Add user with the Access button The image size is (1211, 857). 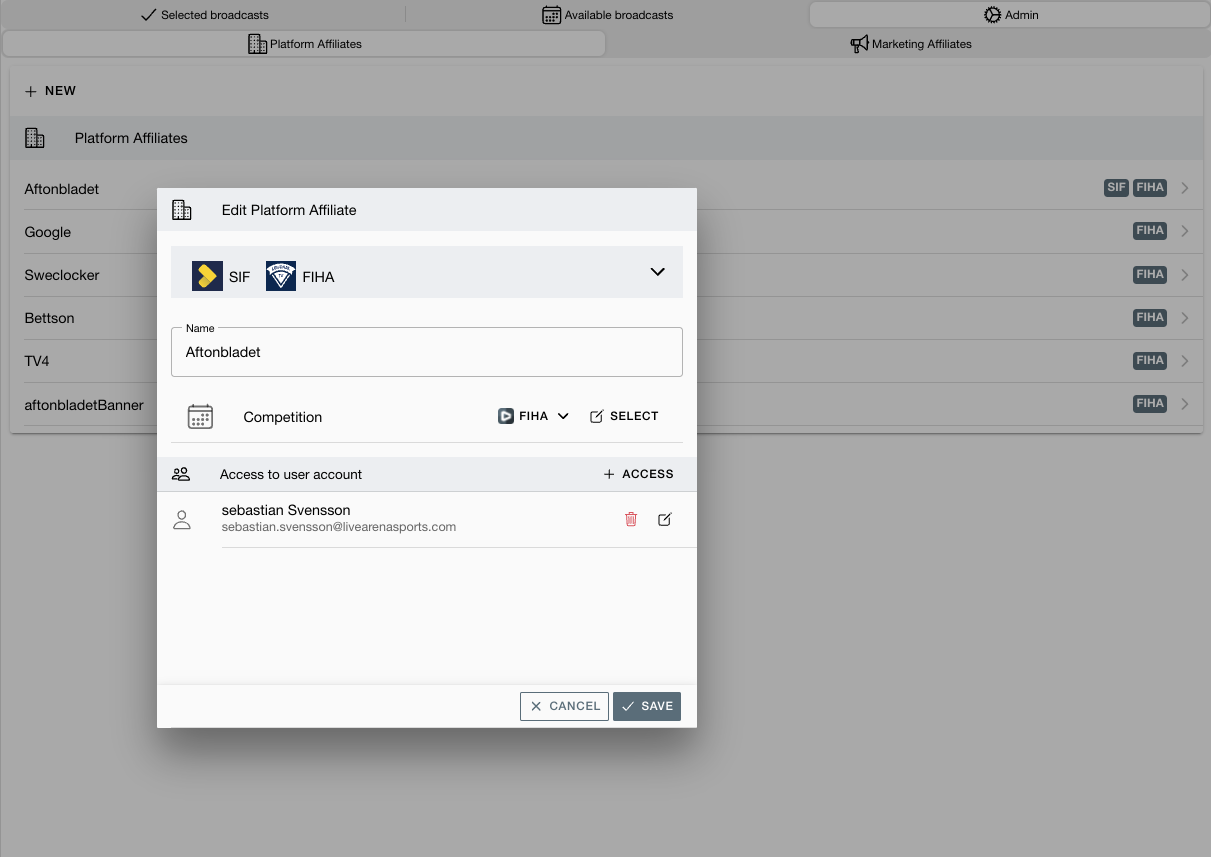638,474
